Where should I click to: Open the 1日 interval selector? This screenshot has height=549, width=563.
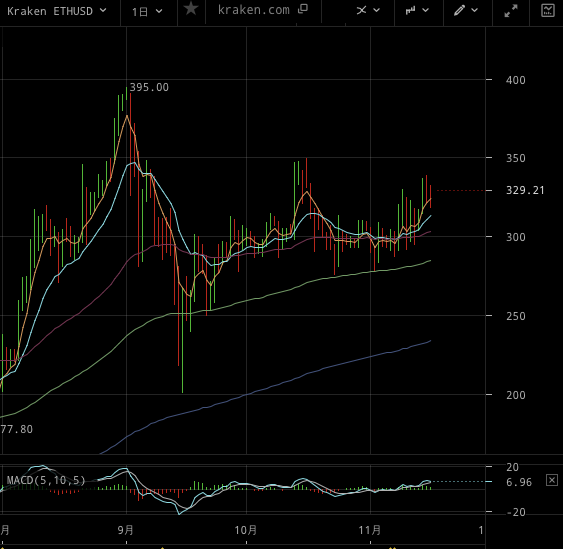[147, 12]
